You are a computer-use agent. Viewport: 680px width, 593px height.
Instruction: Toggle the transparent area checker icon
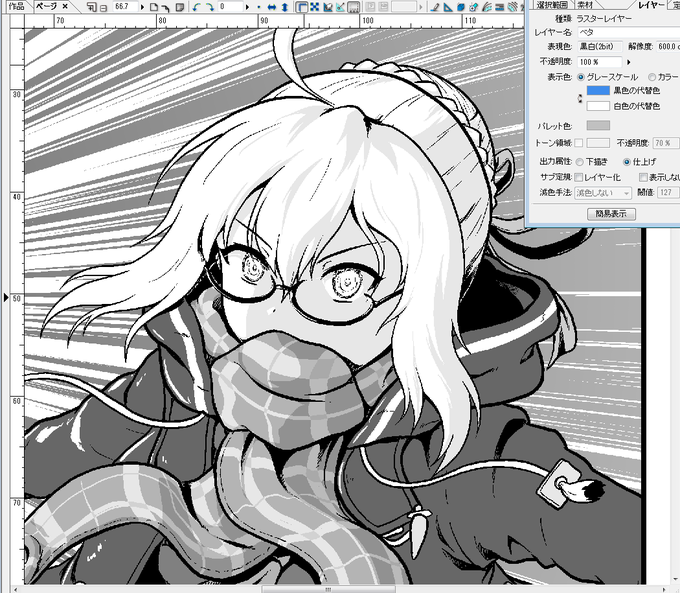[314, 7]
